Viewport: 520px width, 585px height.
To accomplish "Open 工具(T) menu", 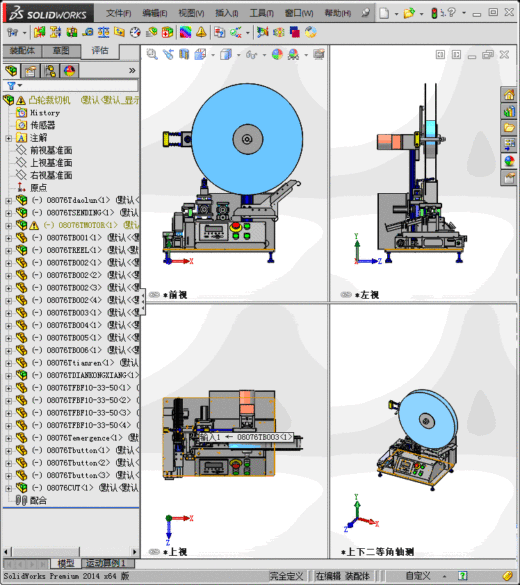I will 261,13.
